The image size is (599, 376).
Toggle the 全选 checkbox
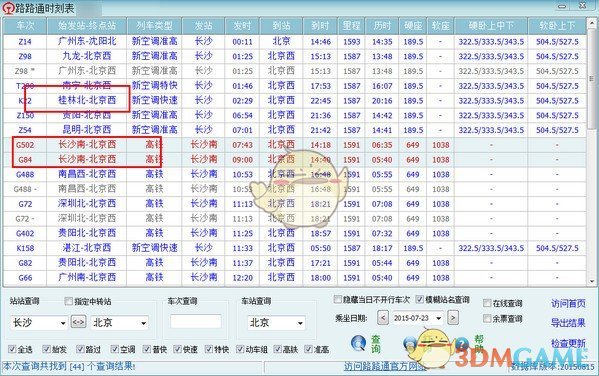(x=12, y=349)
